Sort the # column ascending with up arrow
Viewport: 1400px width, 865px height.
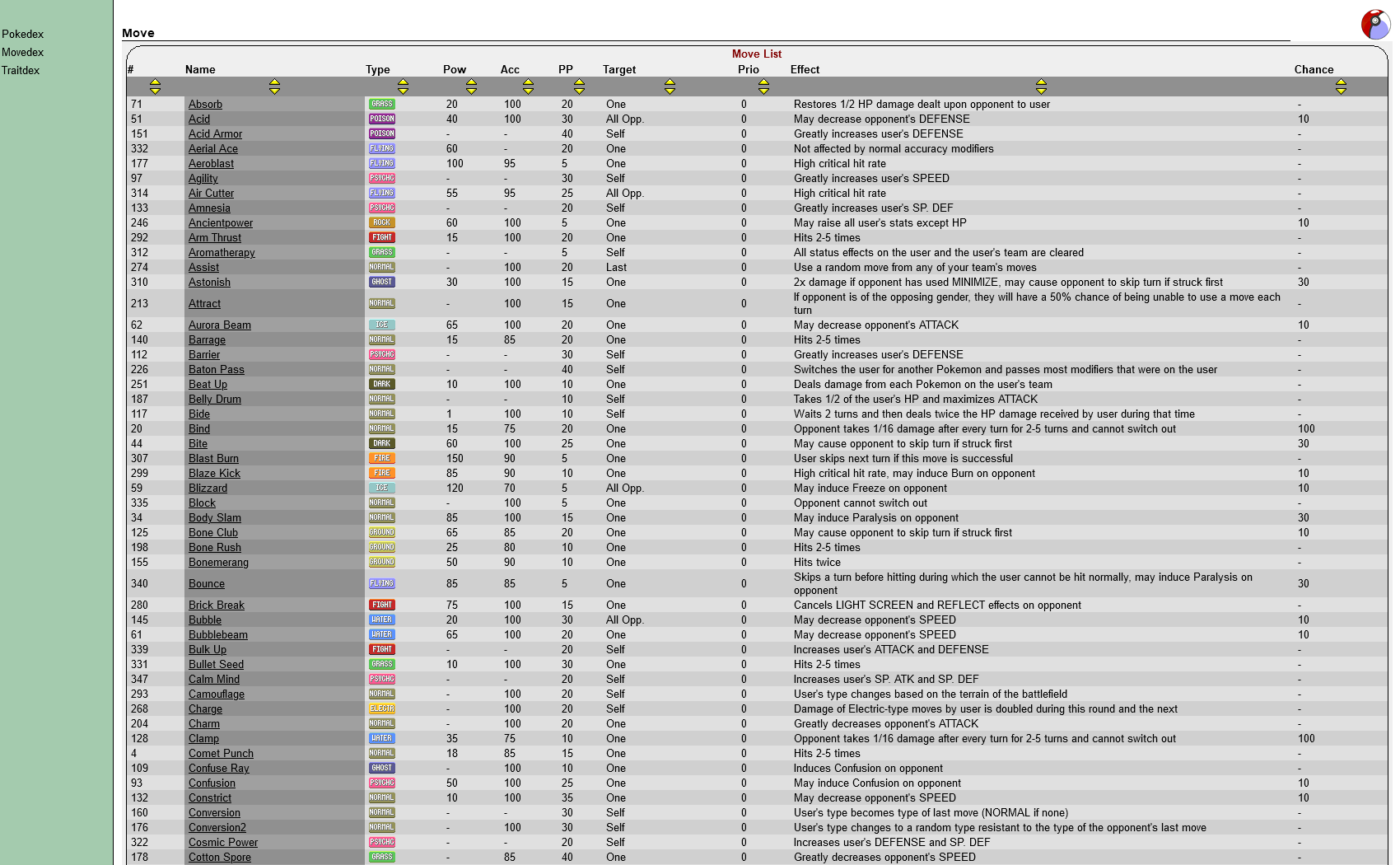(x=155, y=82)
